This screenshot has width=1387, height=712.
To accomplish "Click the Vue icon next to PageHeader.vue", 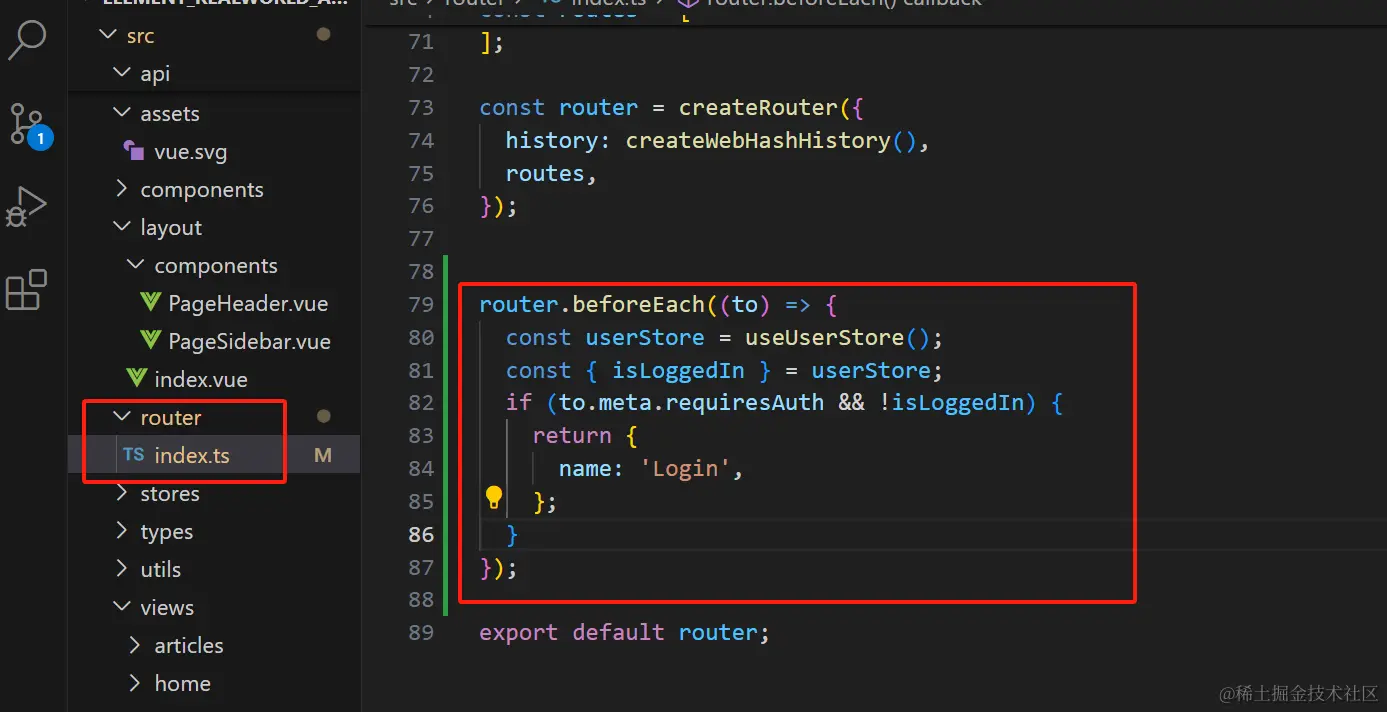I will tap(151, 303).
